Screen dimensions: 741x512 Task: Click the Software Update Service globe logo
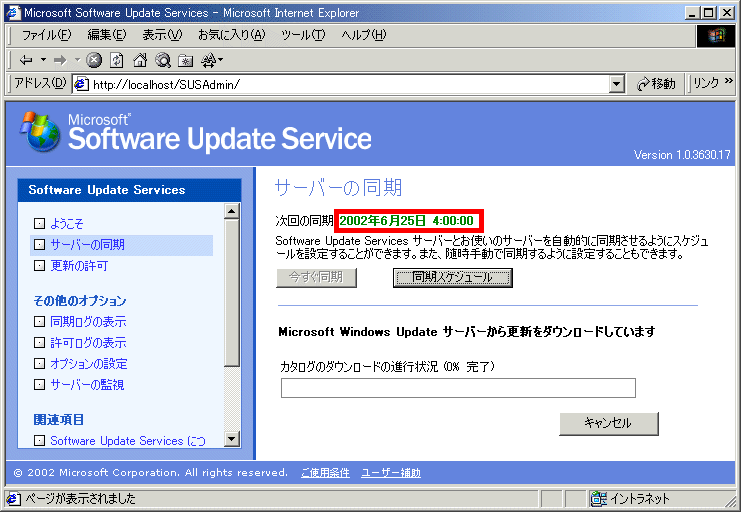point(40,132)
